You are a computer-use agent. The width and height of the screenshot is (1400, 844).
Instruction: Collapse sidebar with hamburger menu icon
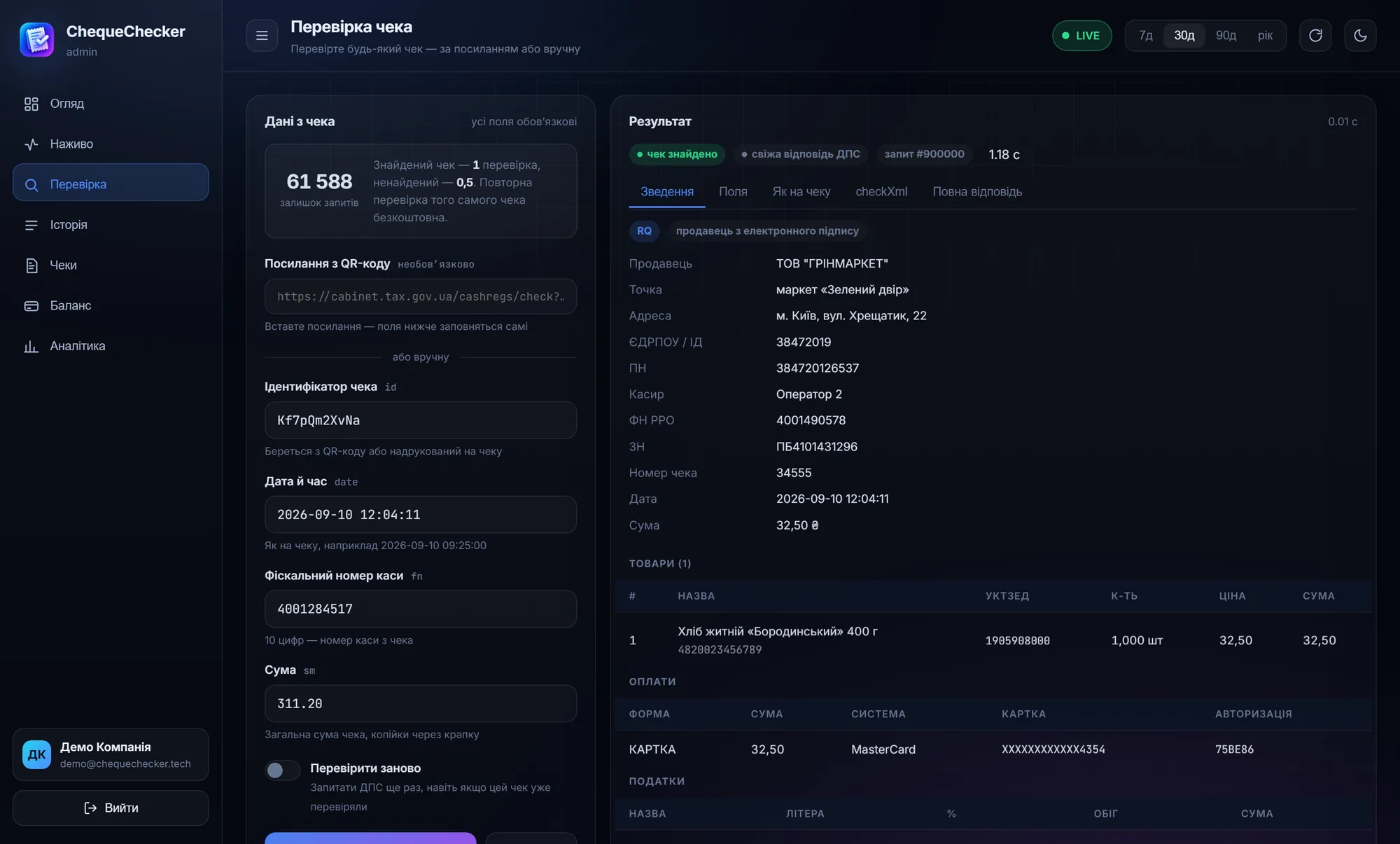(x=262, y=36)
